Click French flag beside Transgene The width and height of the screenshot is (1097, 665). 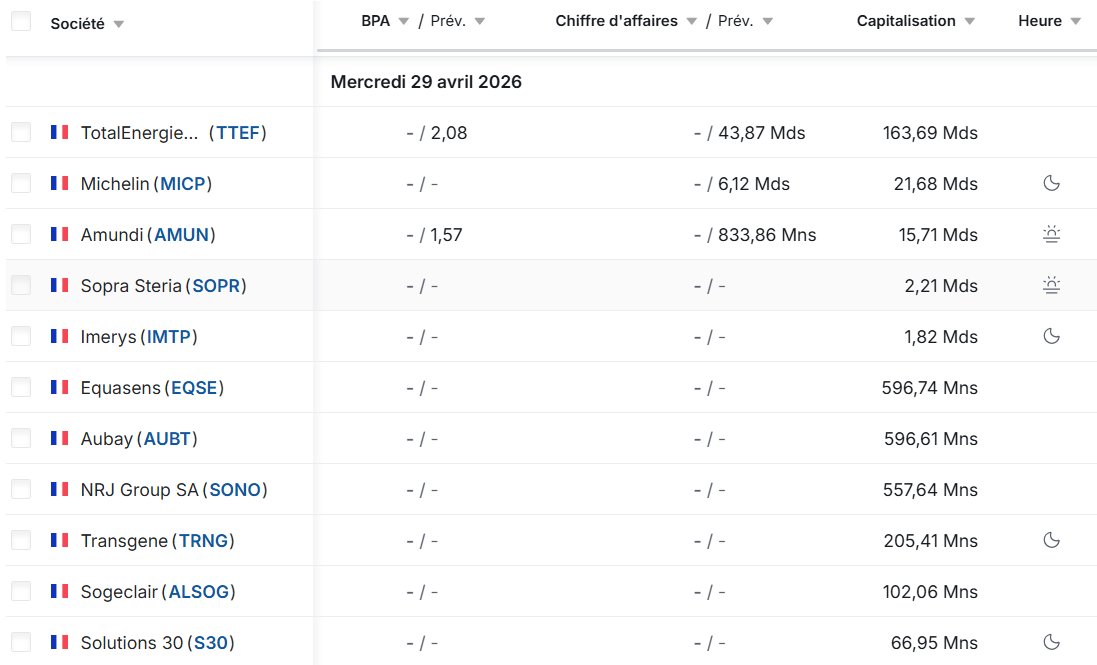(x=59, y=541)
